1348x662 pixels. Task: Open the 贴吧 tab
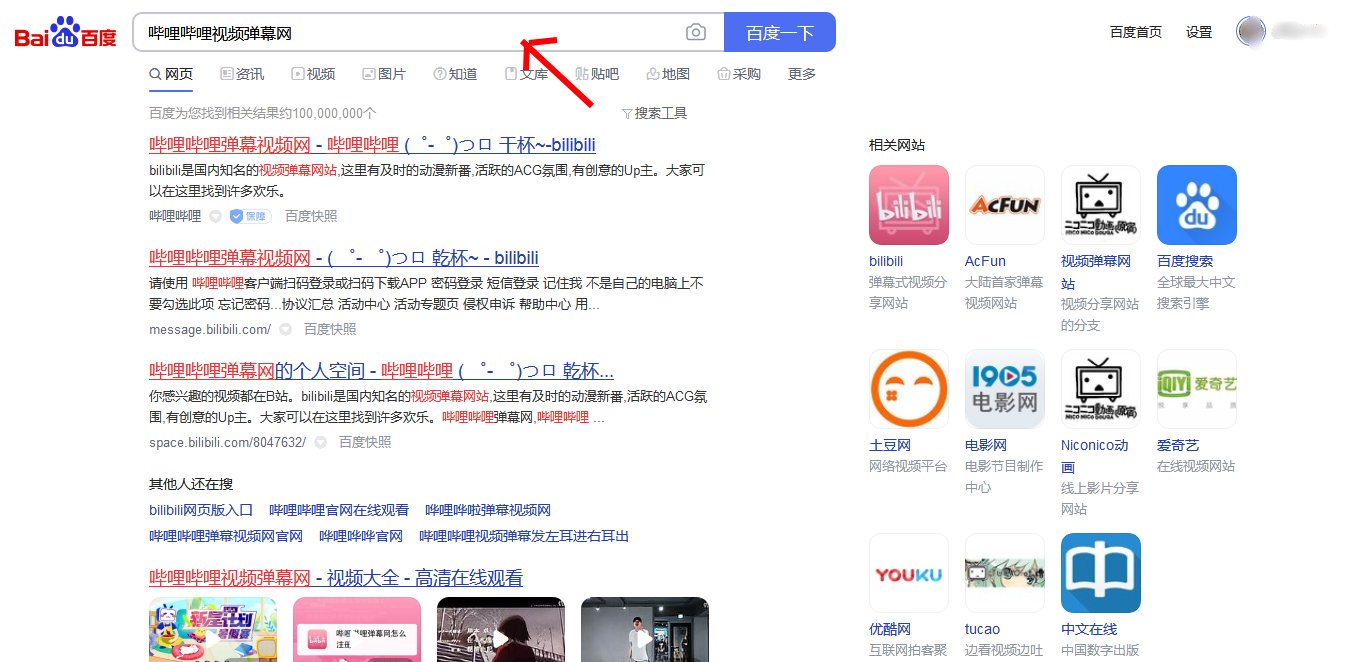pos(597,73)
